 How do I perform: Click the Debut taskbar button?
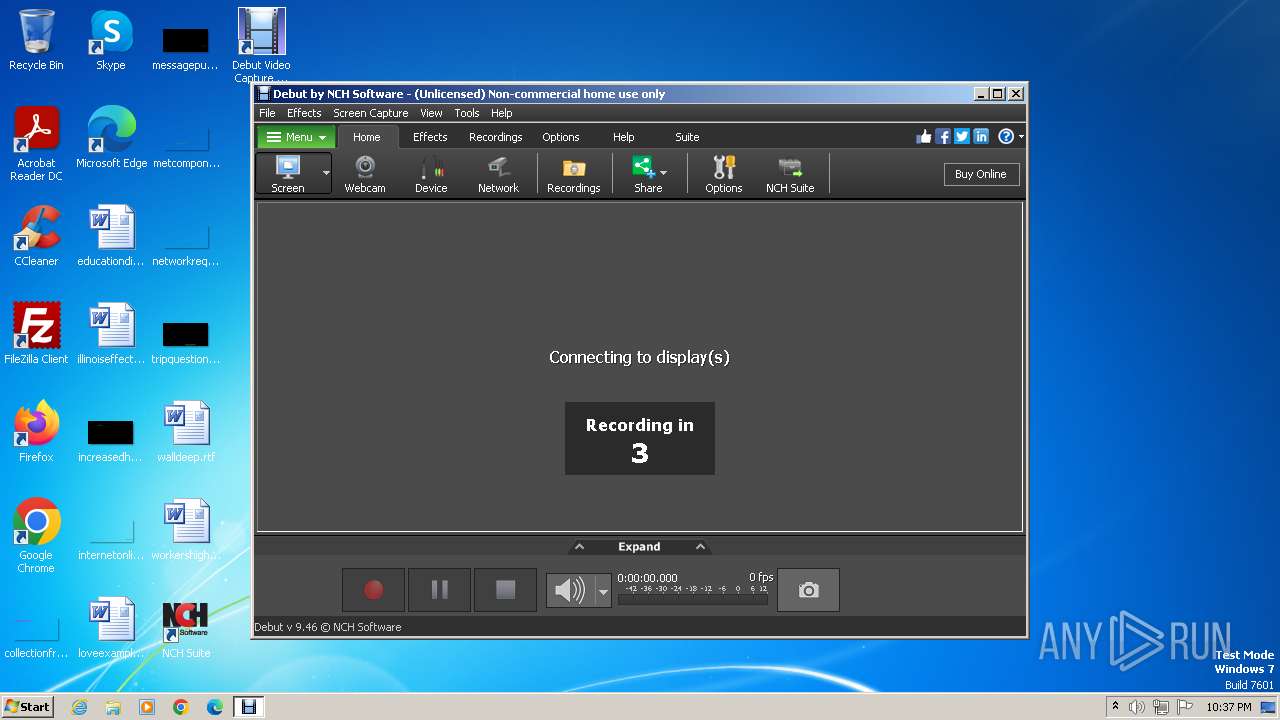tap(248, 707)
